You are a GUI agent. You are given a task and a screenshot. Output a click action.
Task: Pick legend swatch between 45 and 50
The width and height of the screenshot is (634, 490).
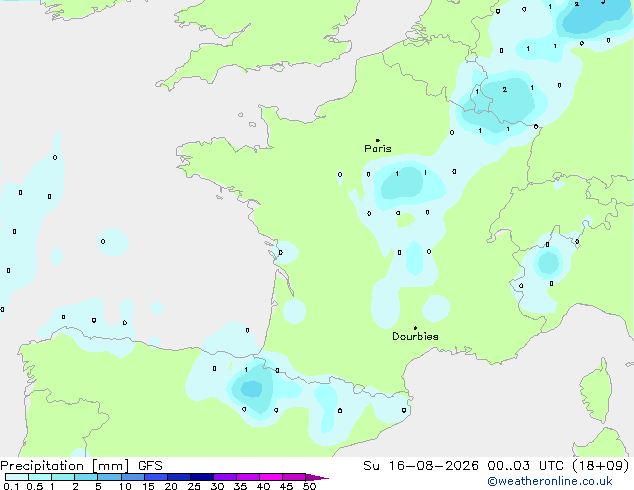coord(294,477)
